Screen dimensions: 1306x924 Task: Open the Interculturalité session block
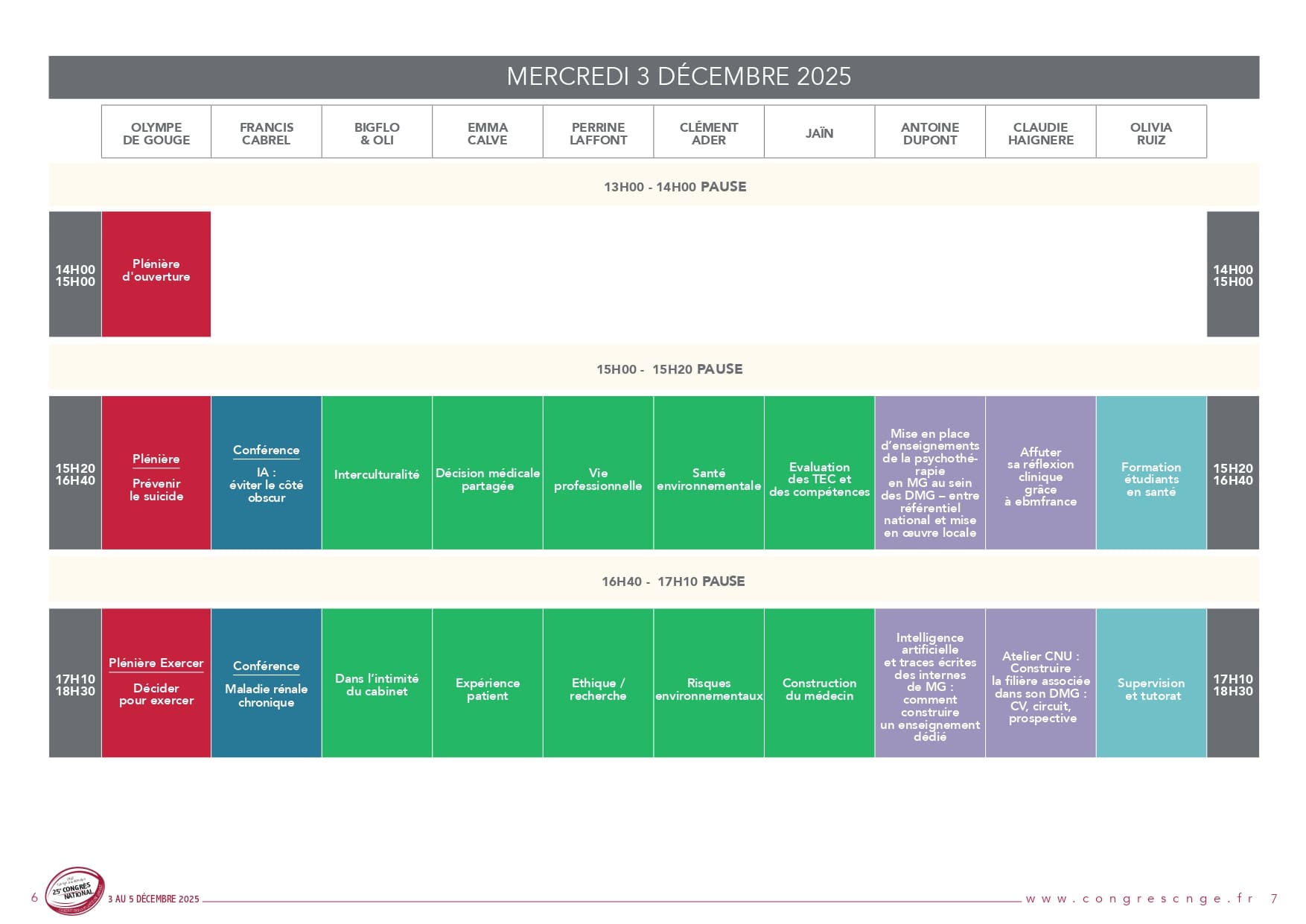coord(377,474)
